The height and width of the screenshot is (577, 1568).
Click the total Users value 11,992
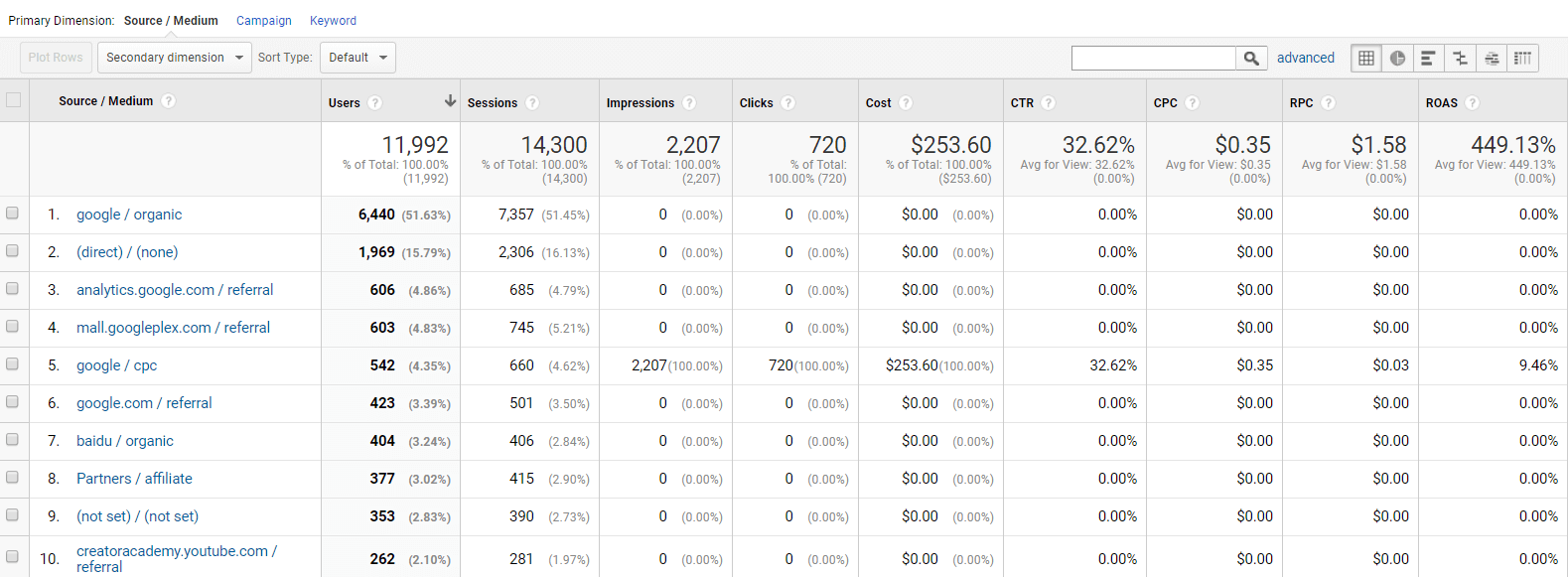[x=415, y=145]
